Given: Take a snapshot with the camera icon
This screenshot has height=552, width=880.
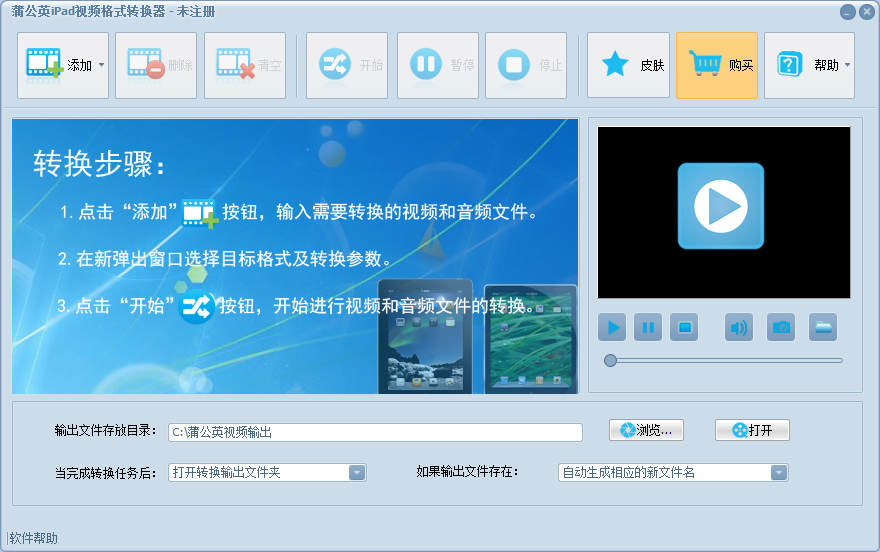Looking at the screenshot, I should (781, 327).
